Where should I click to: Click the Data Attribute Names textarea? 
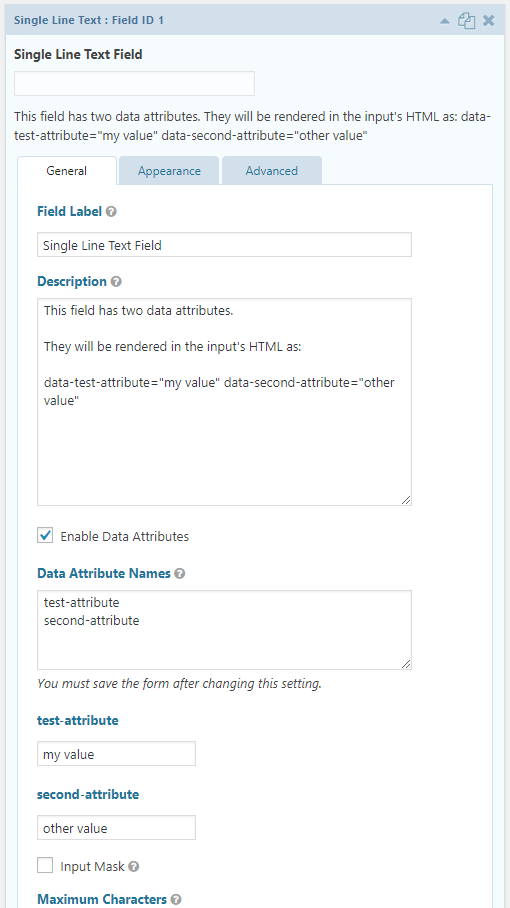point(225,630)
